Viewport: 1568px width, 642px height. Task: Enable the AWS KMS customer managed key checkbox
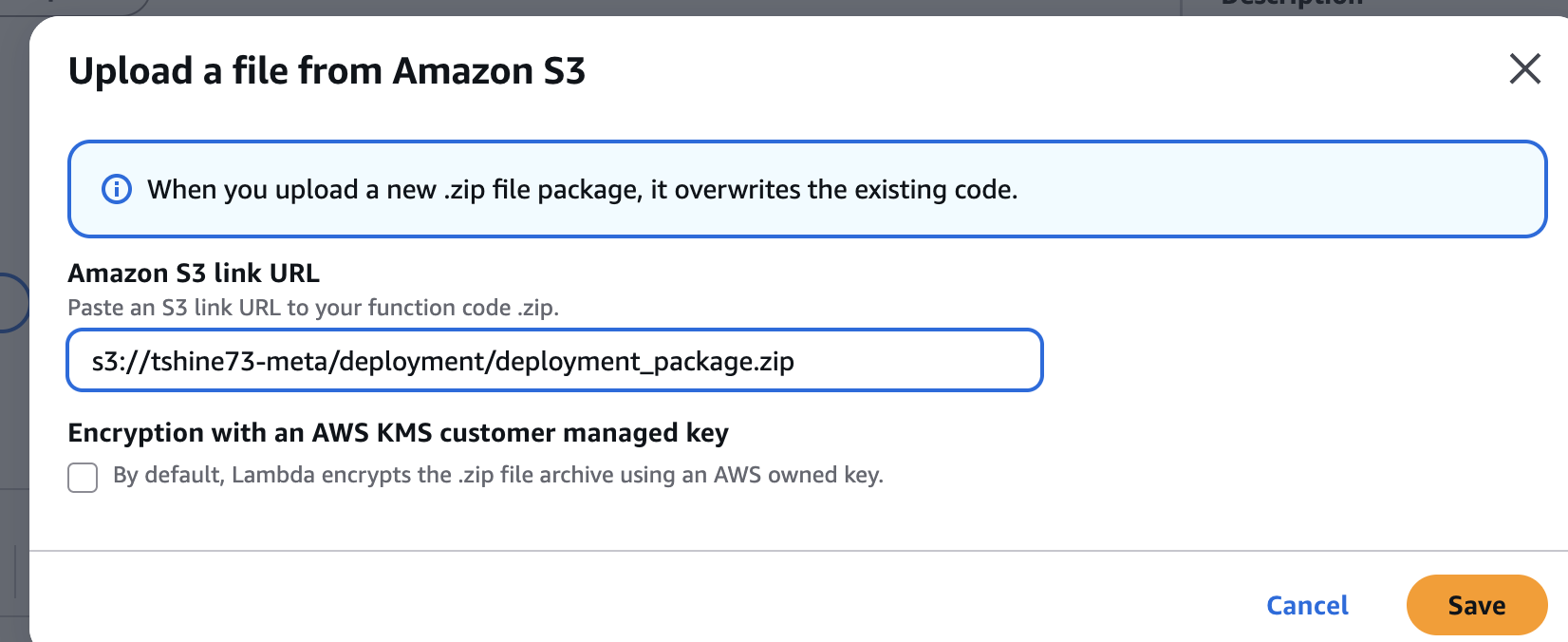pos(83,477)
